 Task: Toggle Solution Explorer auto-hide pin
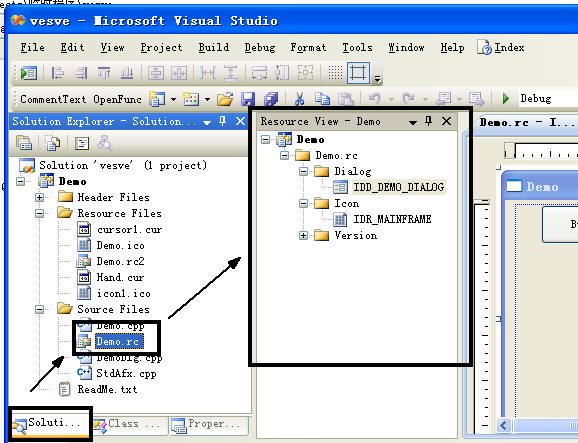[x=223, y=121]
